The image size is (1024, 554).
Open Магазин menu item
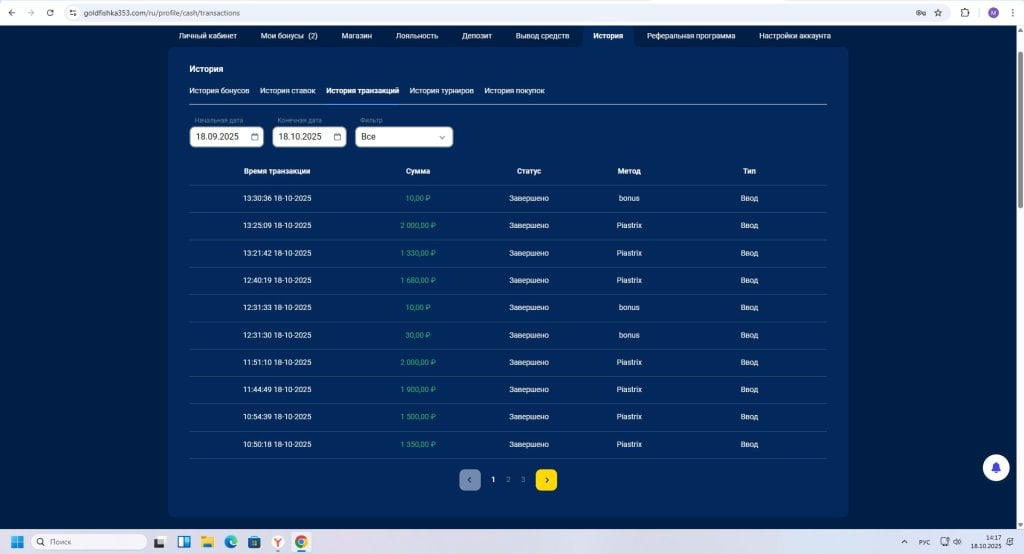(x=357, y=36)
